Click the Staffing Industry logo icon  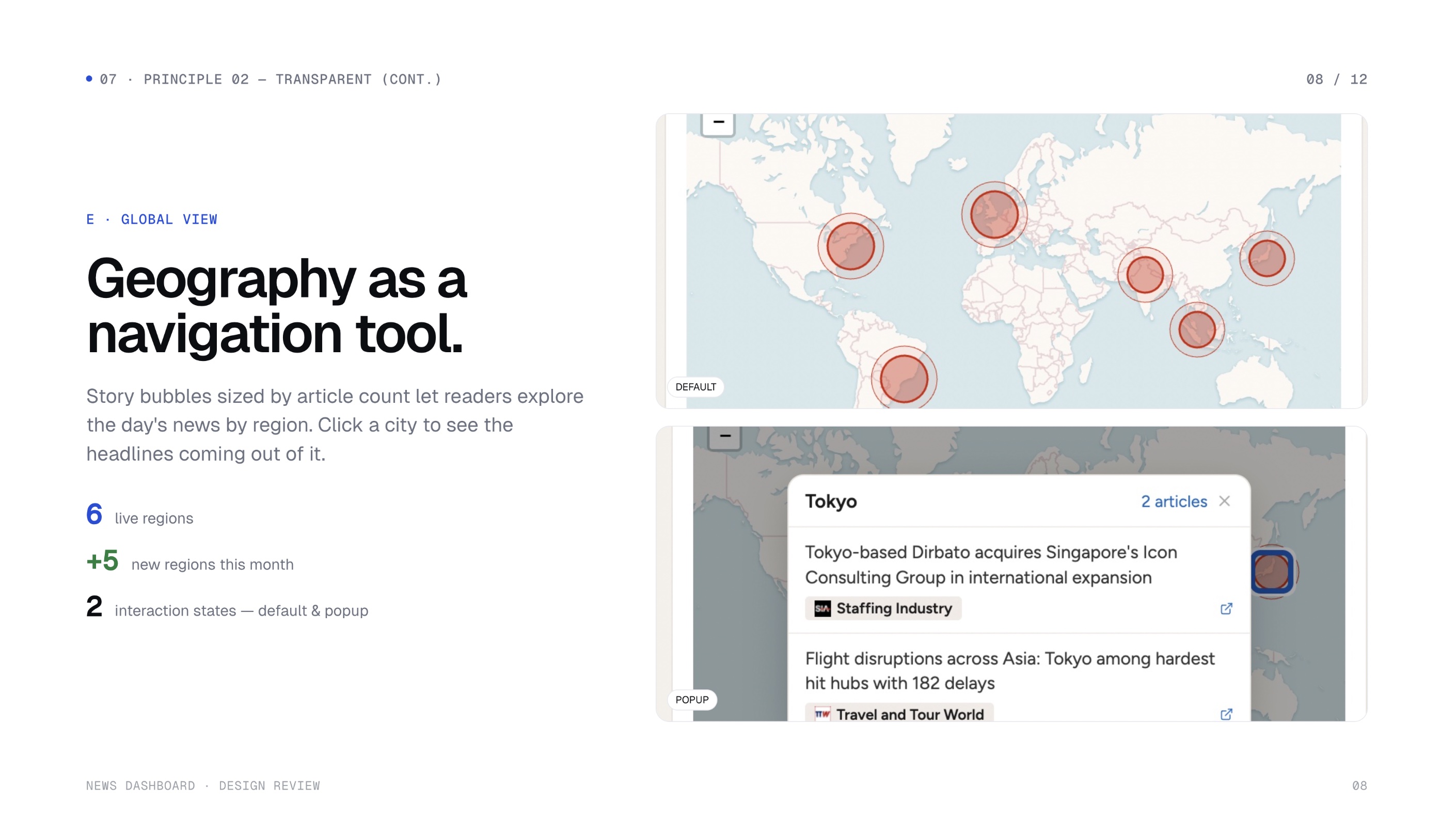point(822,608)
